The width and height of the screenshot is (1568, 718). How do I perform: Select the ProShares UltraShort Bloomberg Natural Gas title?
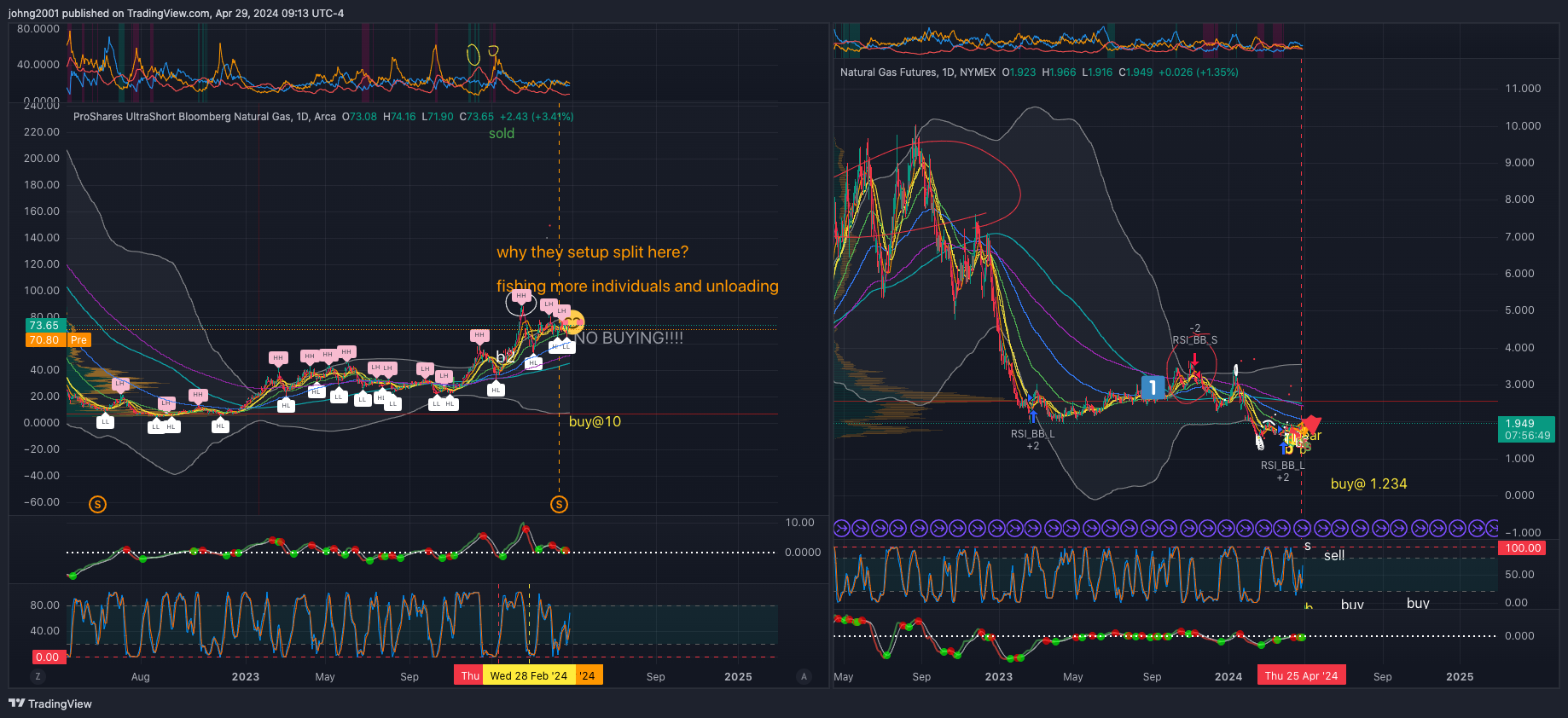click(x=205, y=117)
